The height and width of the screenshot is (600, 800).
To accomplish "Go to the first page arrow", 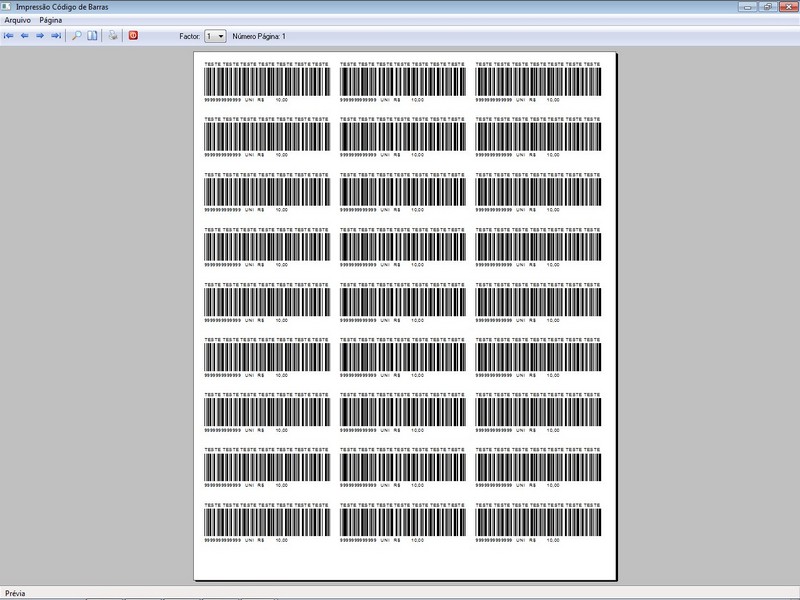I will pyautogui.click(x=9, y=36).
